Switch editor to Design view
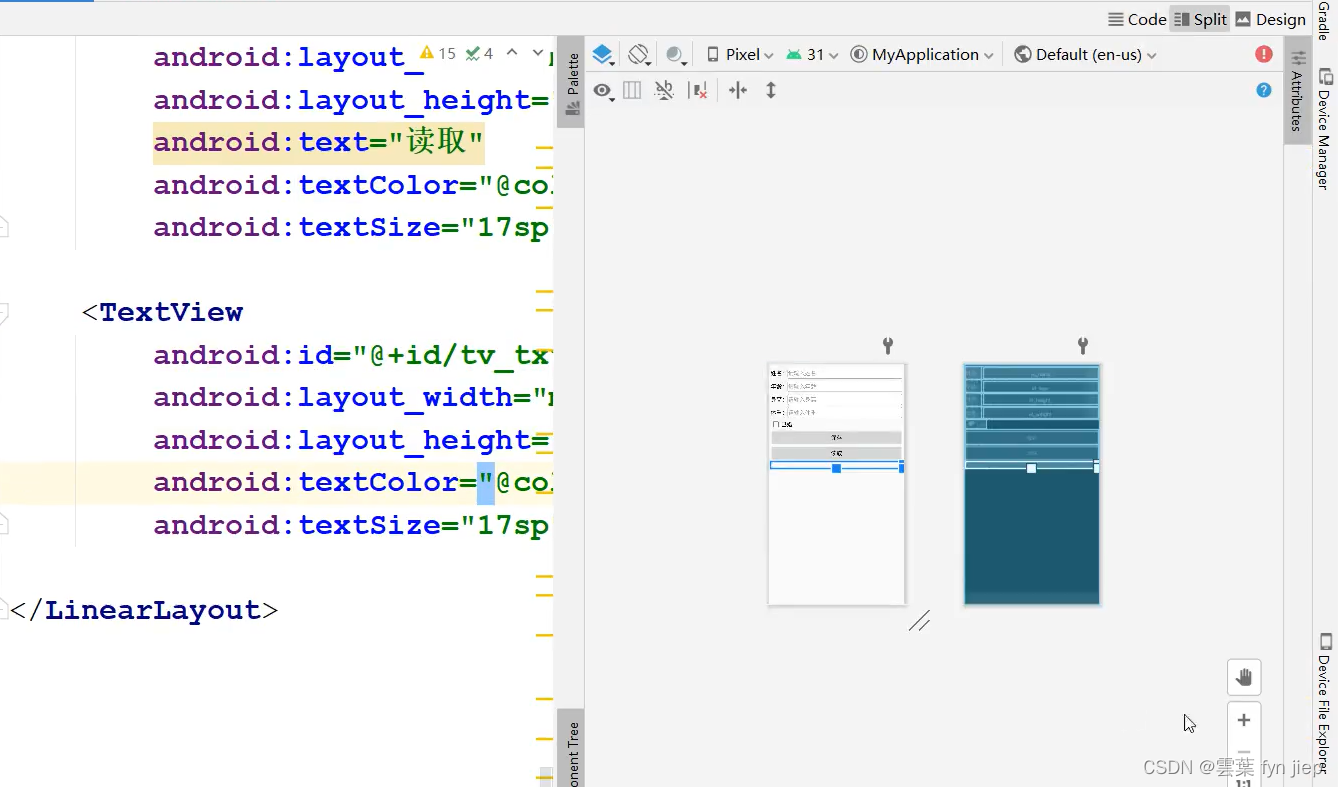Viewport: 1338px width, 787px height. 1270,19
